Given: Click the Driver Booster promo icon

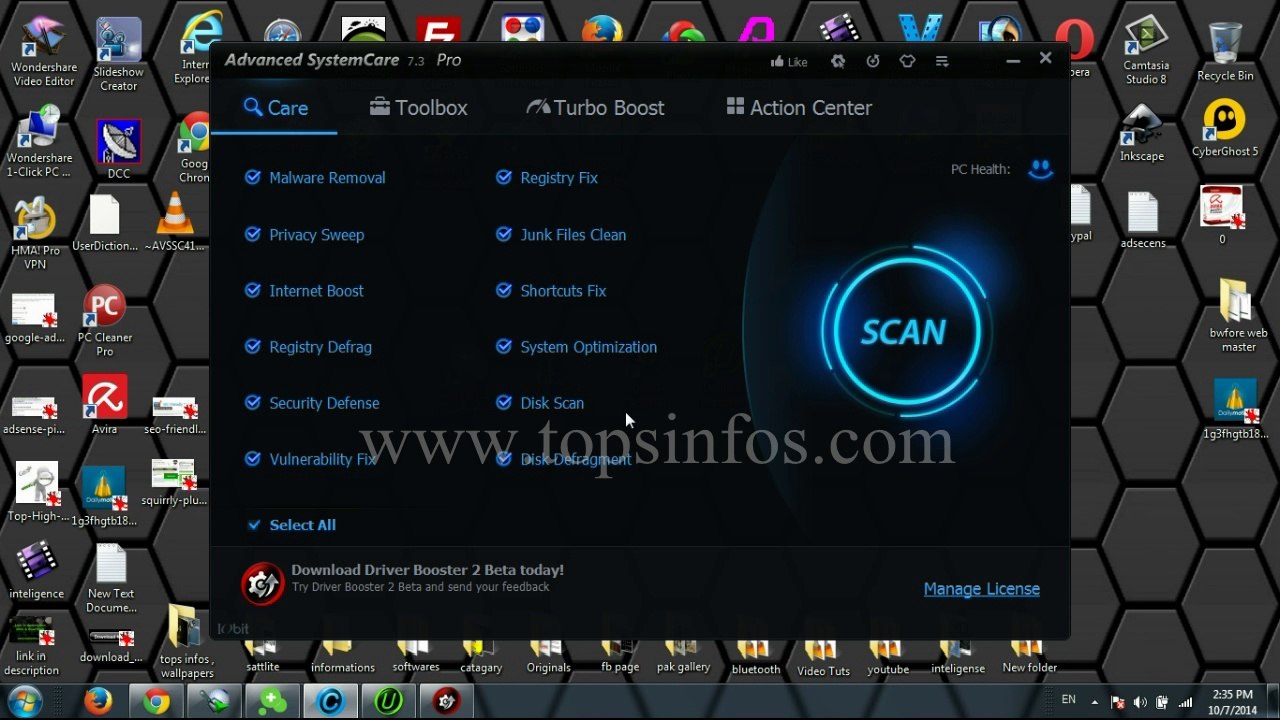Looking at the screenshot, I should click(x=263, y=583).
